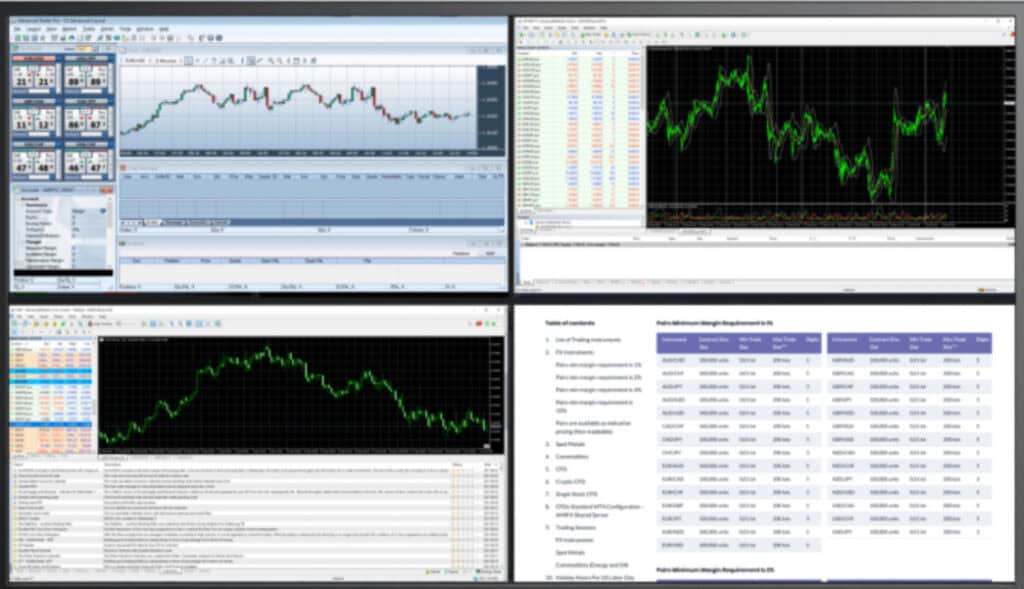
Task: Click zoom-in icon in bottom-left MetaTrader toolbar
Action: [x=172, y=324]
